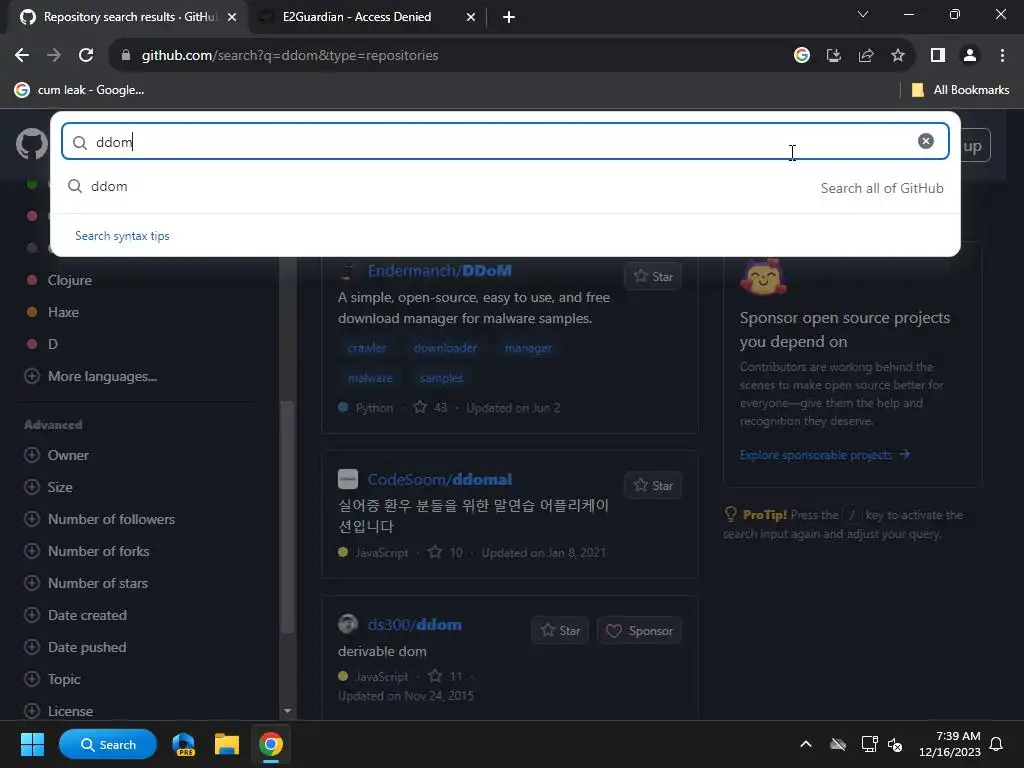Click sidebar scrollbar down arrow
Screen dimensions: 1024x768
tap(287, 711)
